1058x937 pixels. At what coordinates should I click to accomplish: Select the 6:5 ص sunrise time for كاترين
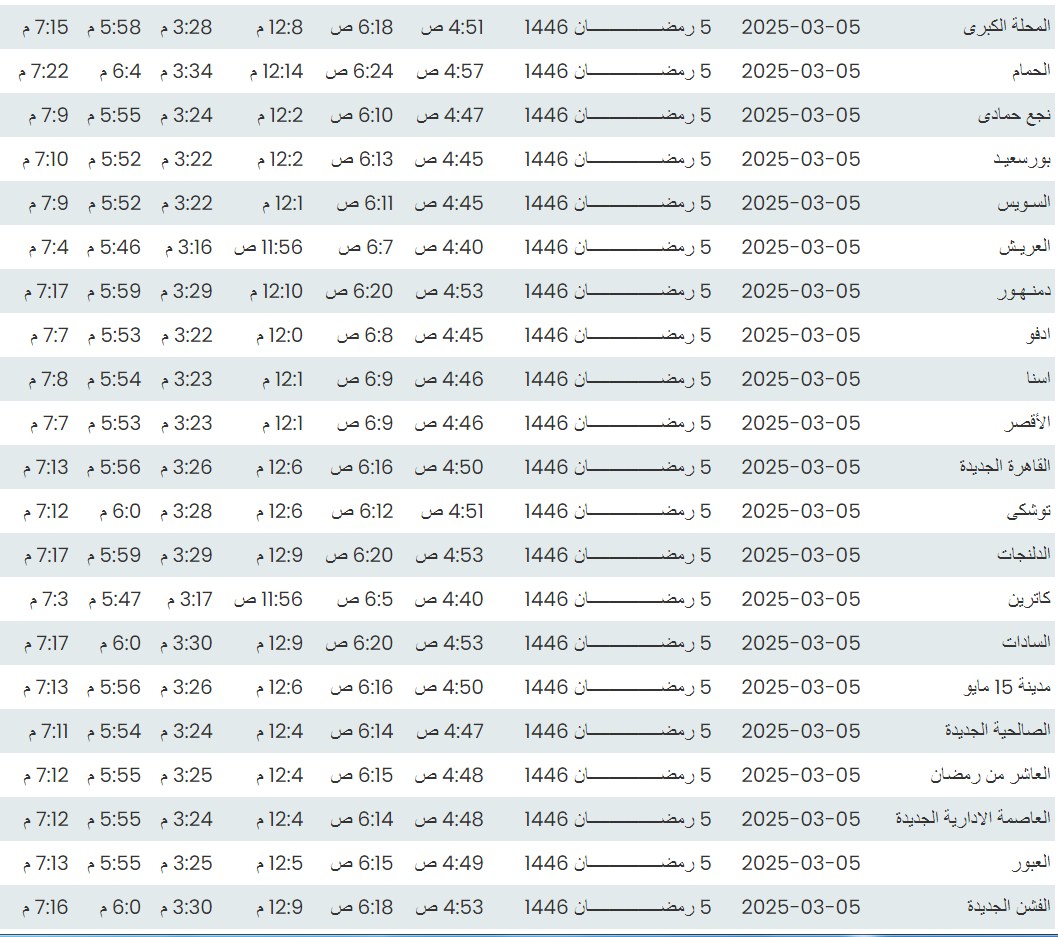point(365,600)
